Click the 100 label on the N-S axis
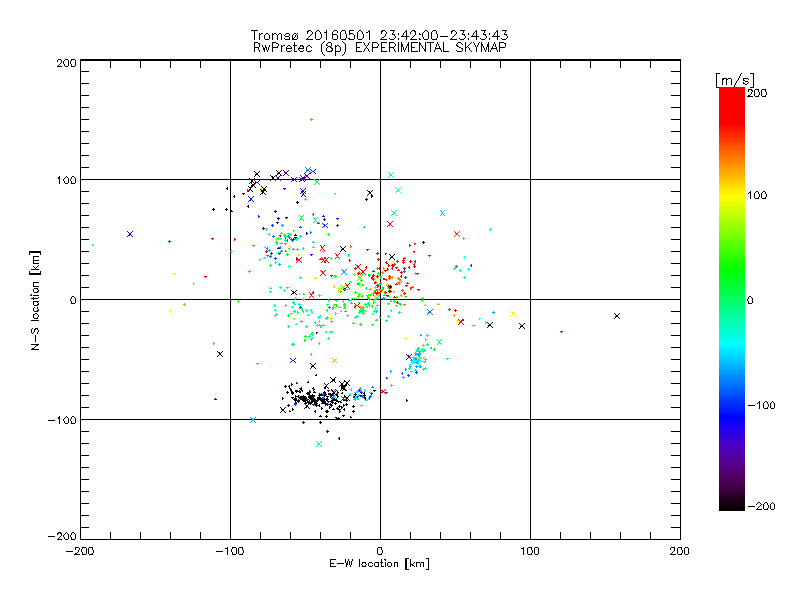Image resolution: width=800 pixels, height=600 pixels. 66,181
